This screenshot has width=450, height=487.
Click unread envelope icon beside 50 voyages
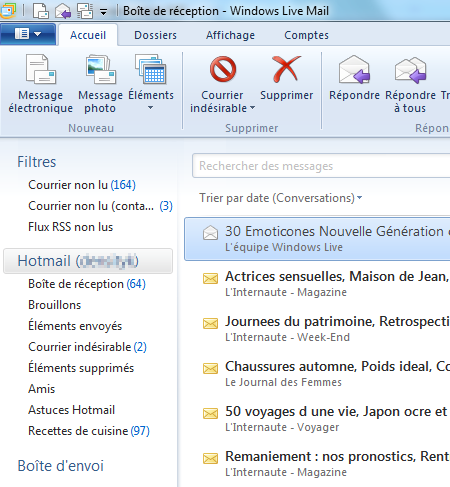tap(211, 413)
